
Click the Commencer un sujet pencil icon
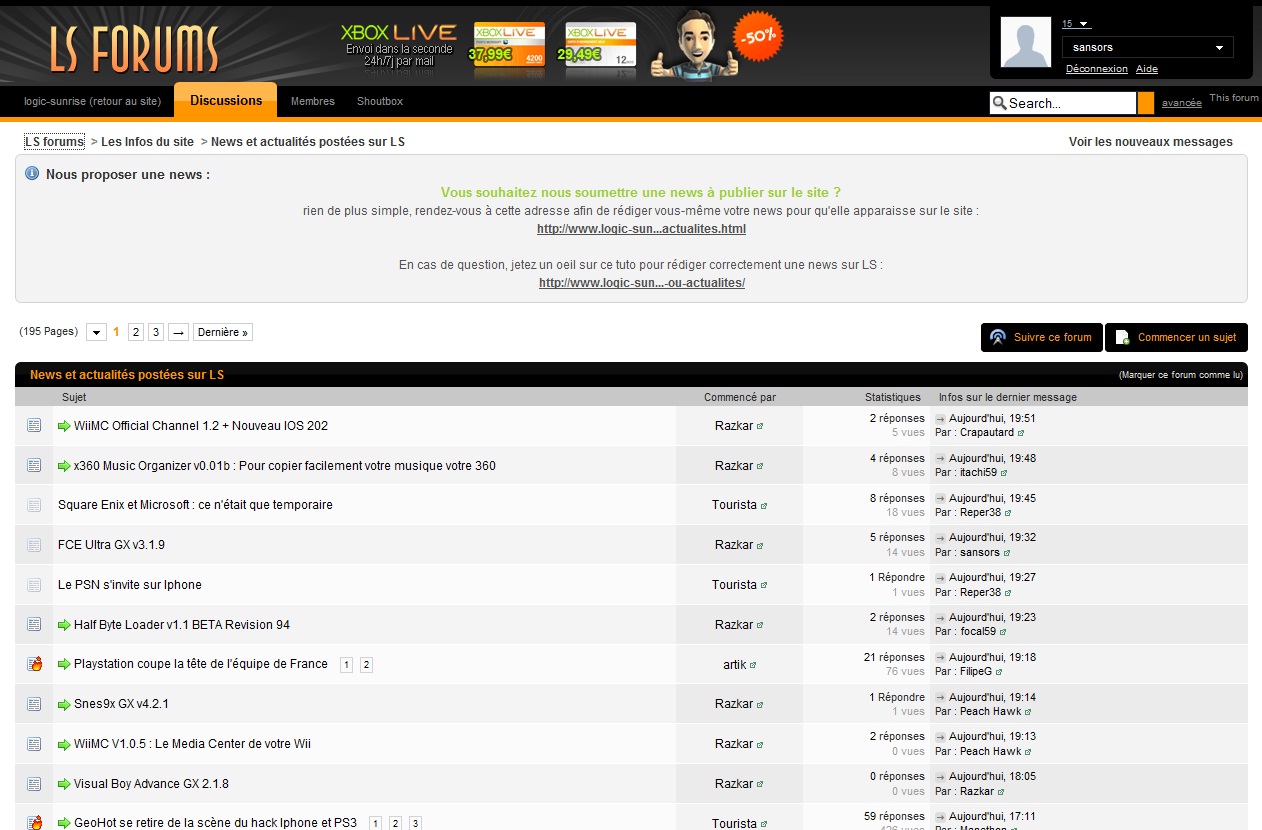tap(1122, 338)
